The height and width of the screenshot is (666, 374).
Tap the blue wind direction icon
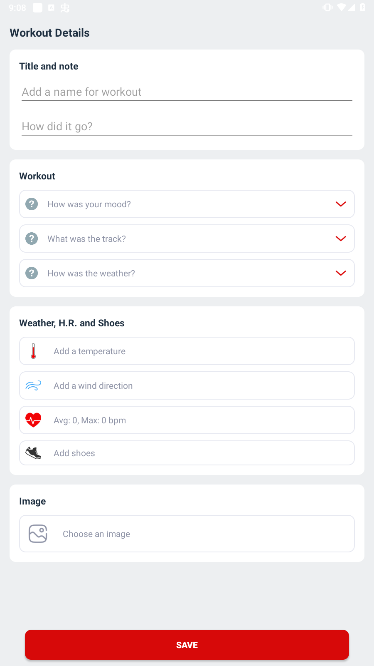click(x=33, y=386)
